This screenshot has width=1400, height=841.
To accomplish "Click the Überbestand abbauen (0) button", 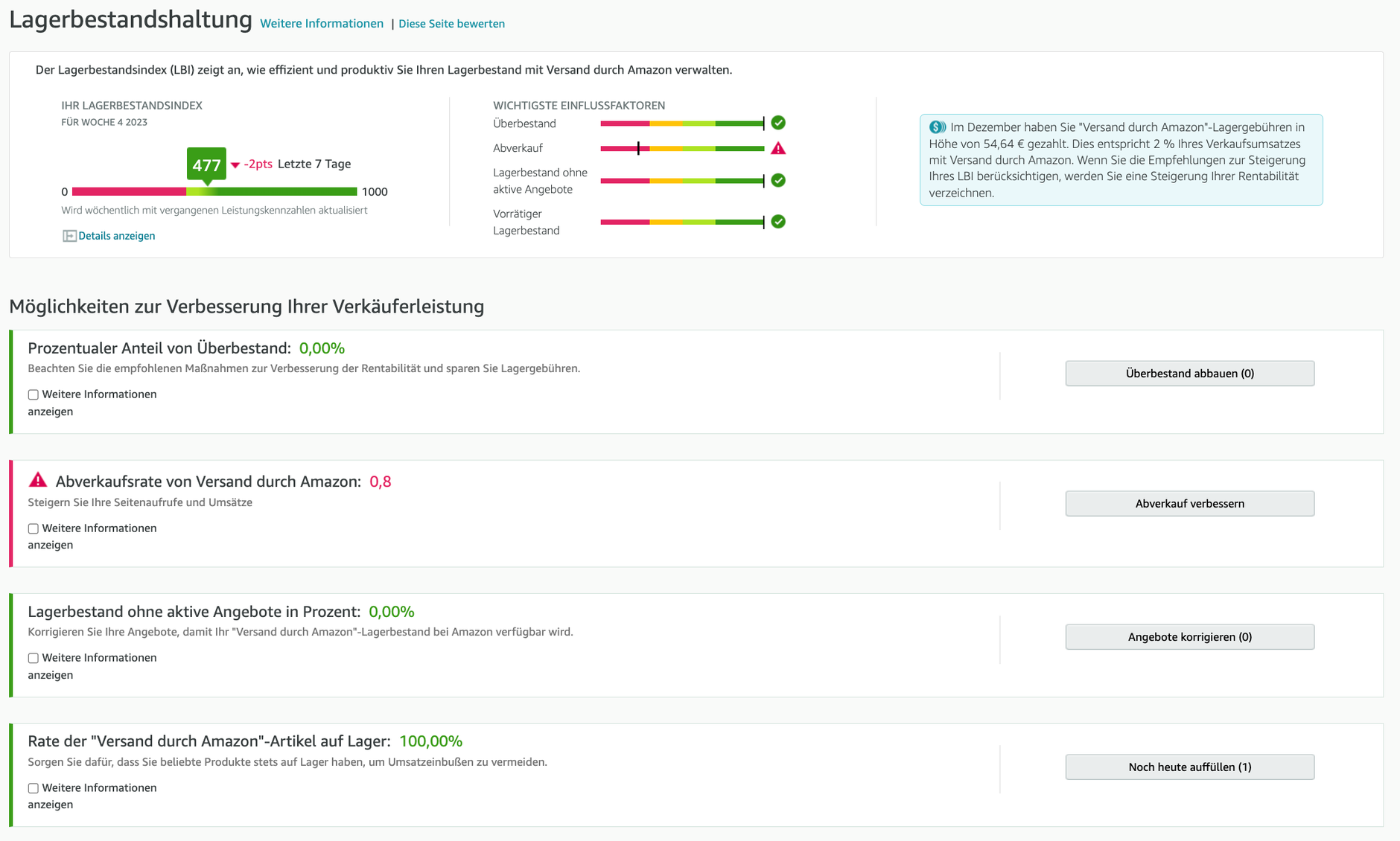I will [x=1189, y=374].
